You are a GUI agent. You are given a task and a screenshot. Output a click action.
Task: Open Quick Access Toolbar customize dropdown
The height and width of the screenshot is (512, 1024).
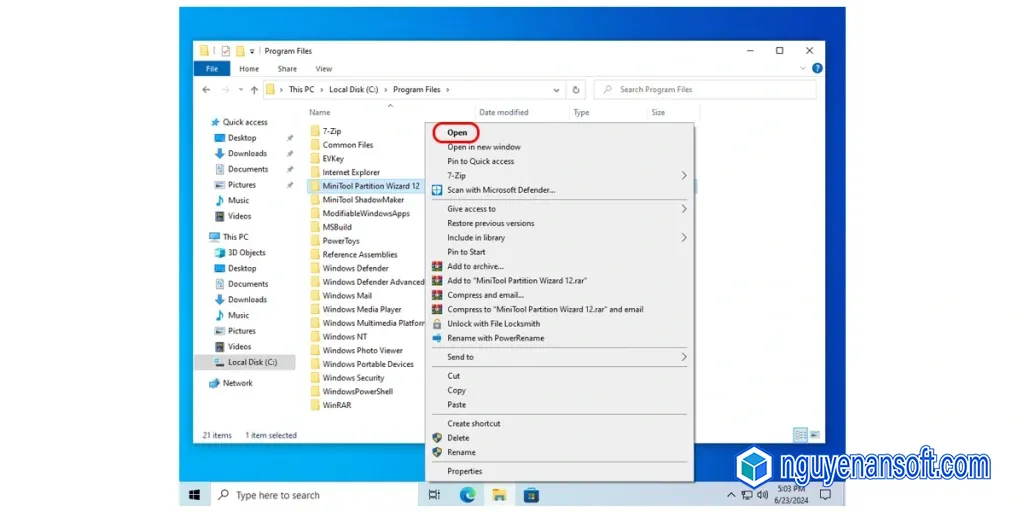252,51
